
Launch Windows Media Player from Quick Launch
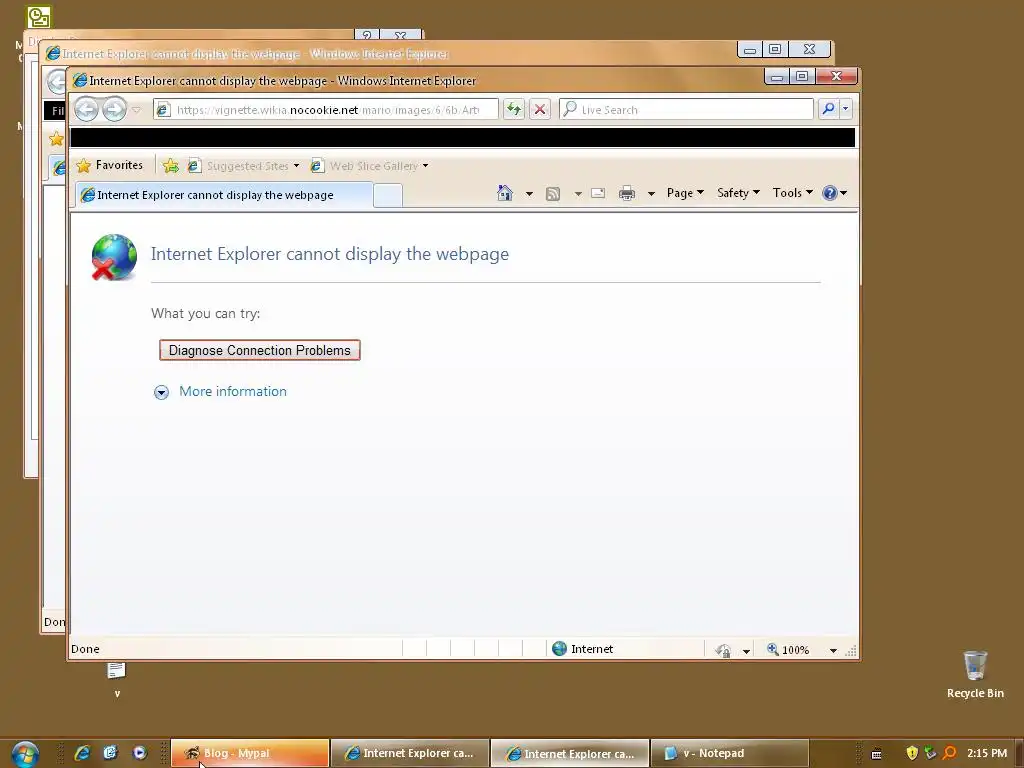point(139,753)
